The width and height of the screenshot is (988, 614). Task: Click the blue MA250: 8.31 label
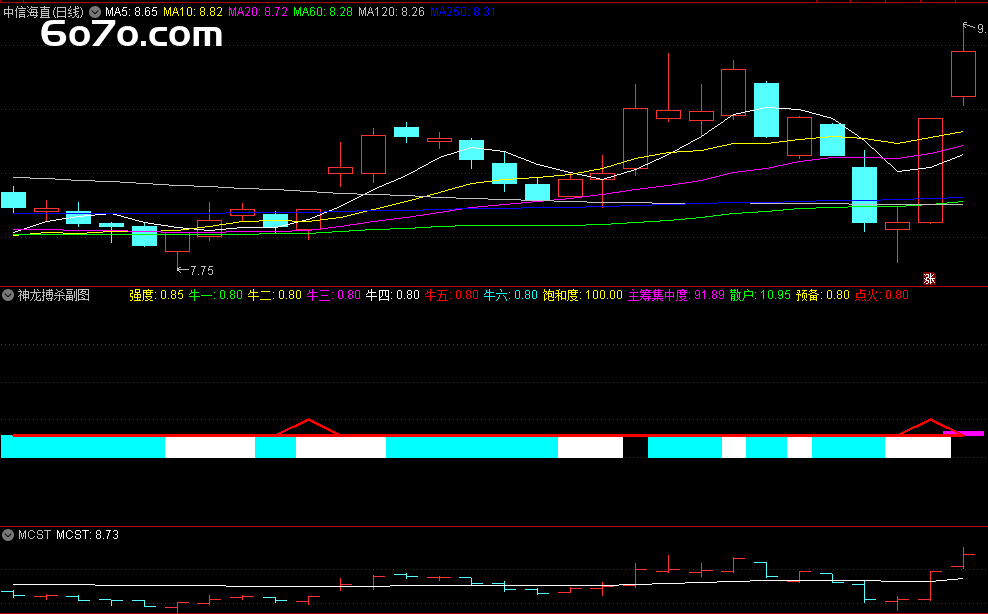[462, 12]
